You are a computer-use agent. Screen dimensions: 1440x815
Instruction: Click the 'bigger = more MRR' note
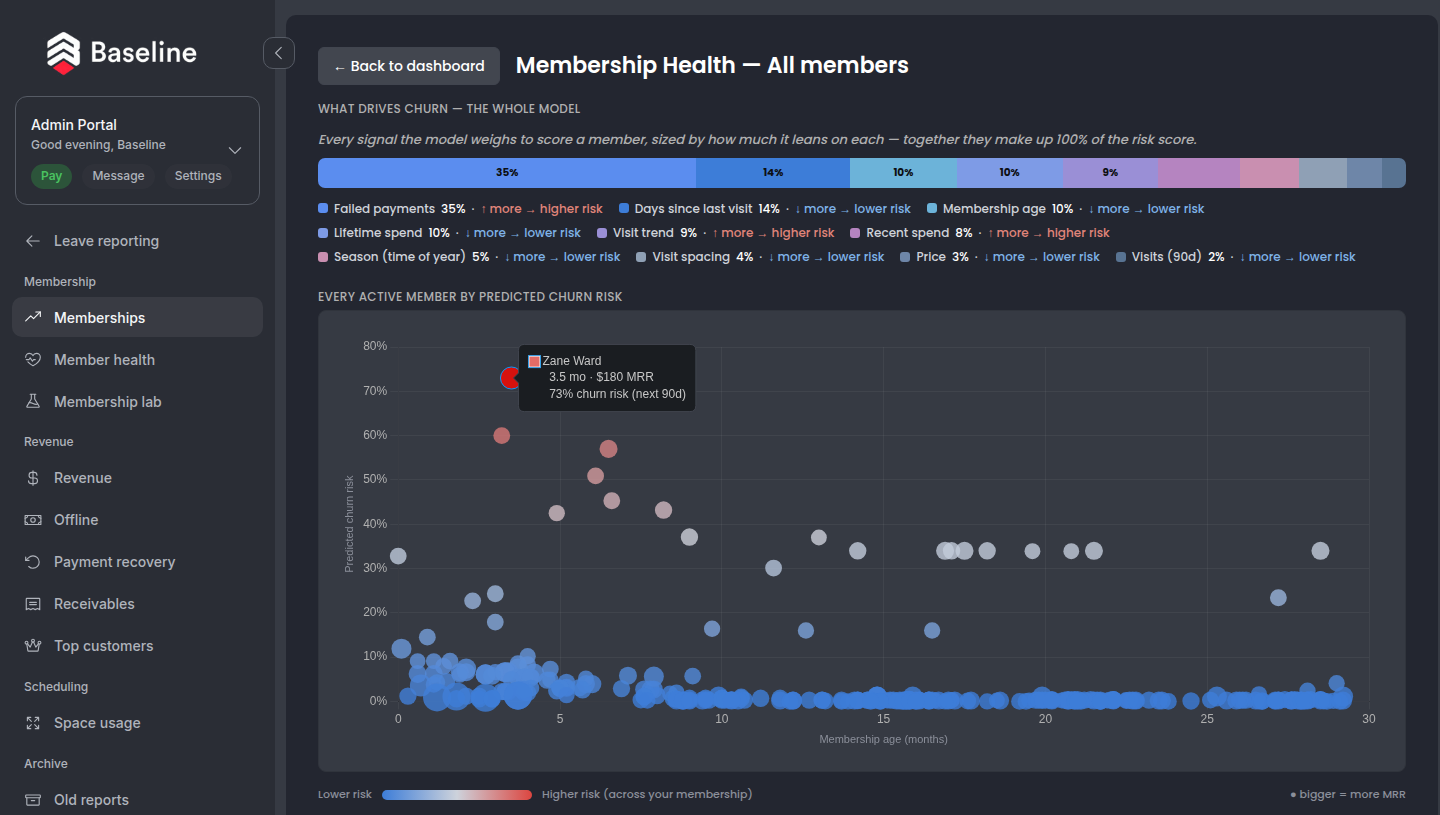tap(1348, 795)
